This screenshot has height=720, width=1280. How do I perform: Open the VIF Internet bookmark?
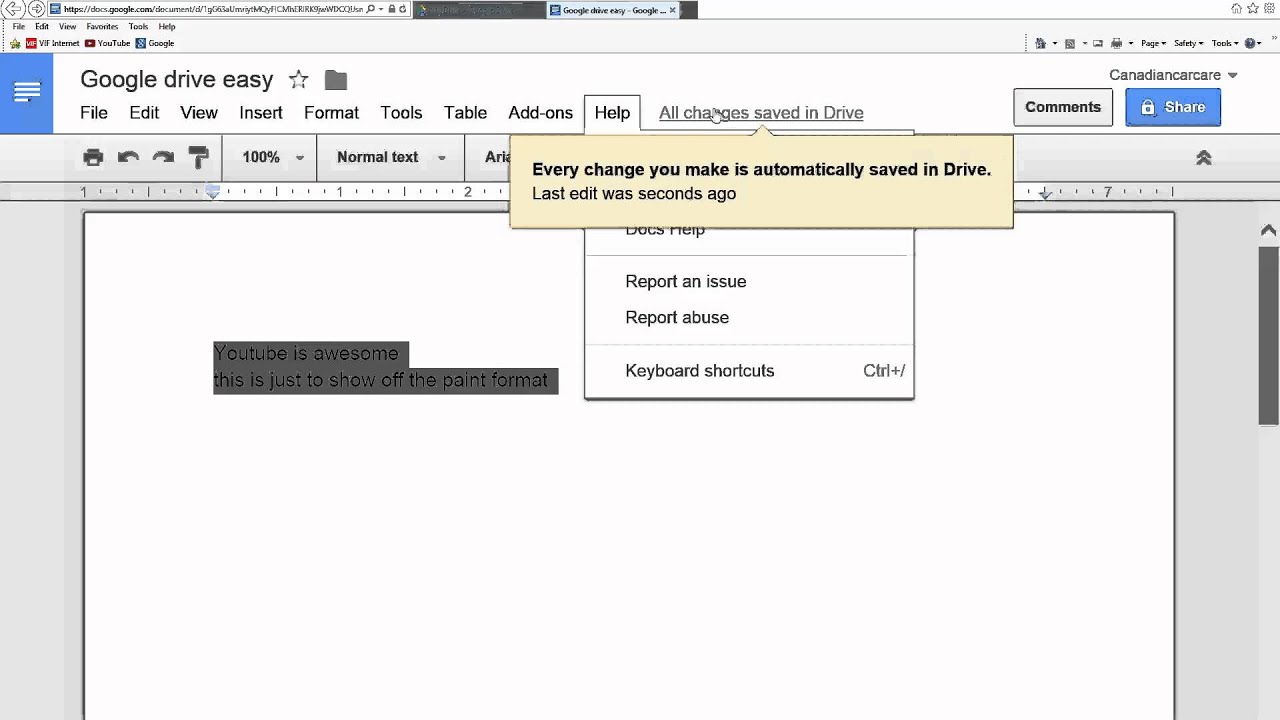coord(53,43)
